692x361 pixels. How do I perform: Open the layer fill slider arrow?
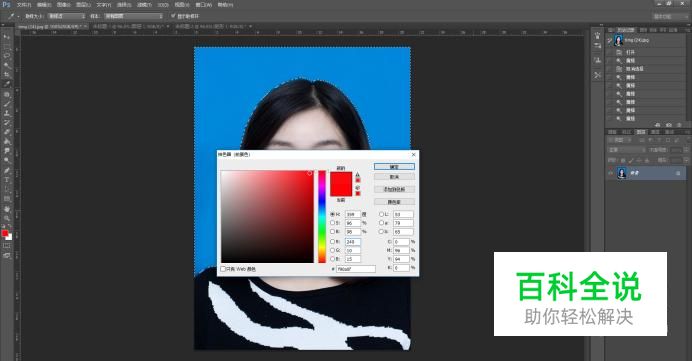[686, 160]
